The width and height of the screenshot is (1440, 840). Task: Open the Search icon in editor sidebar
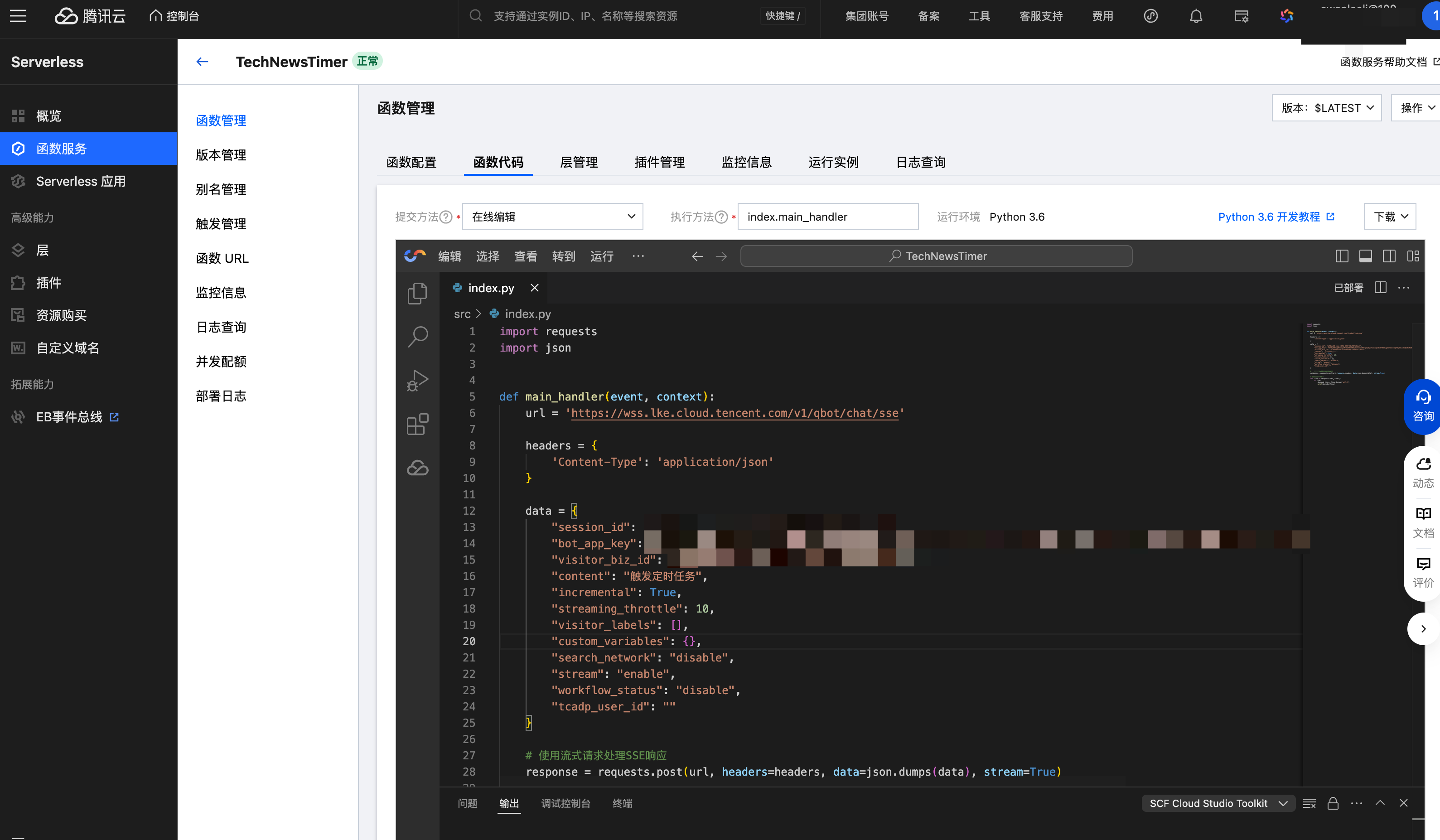(x=417, y=337)
